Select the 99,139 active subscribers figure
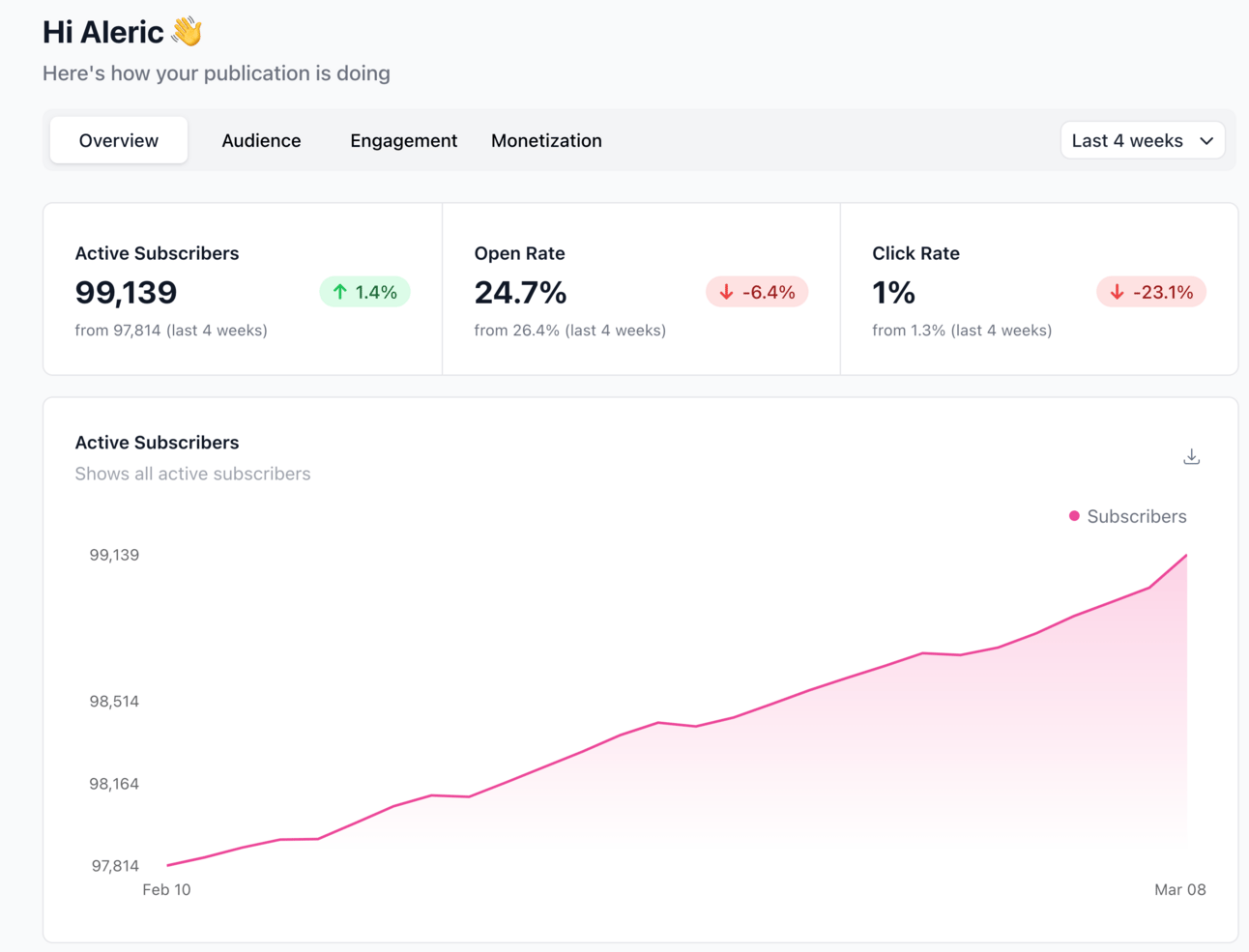1249x952 pixels. pos(126,292)
